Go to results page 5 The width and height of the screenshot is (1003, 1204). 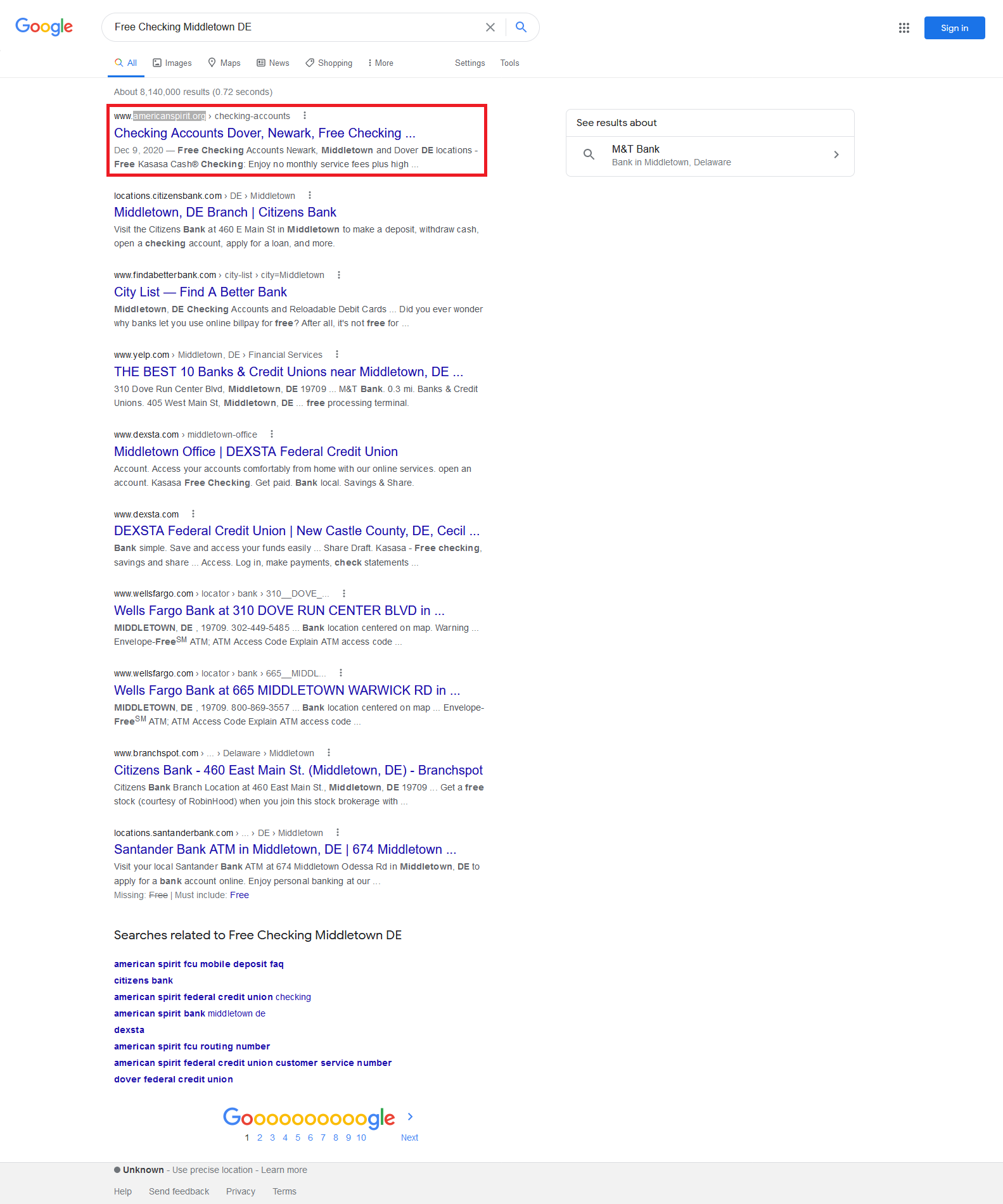tap(298, 1138)
